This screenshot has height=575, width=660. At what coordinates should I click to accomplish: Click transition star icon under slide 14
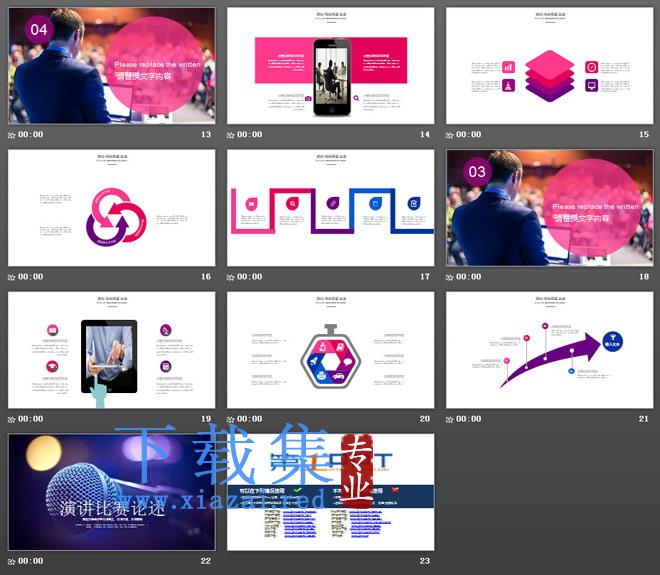(230, 135)
